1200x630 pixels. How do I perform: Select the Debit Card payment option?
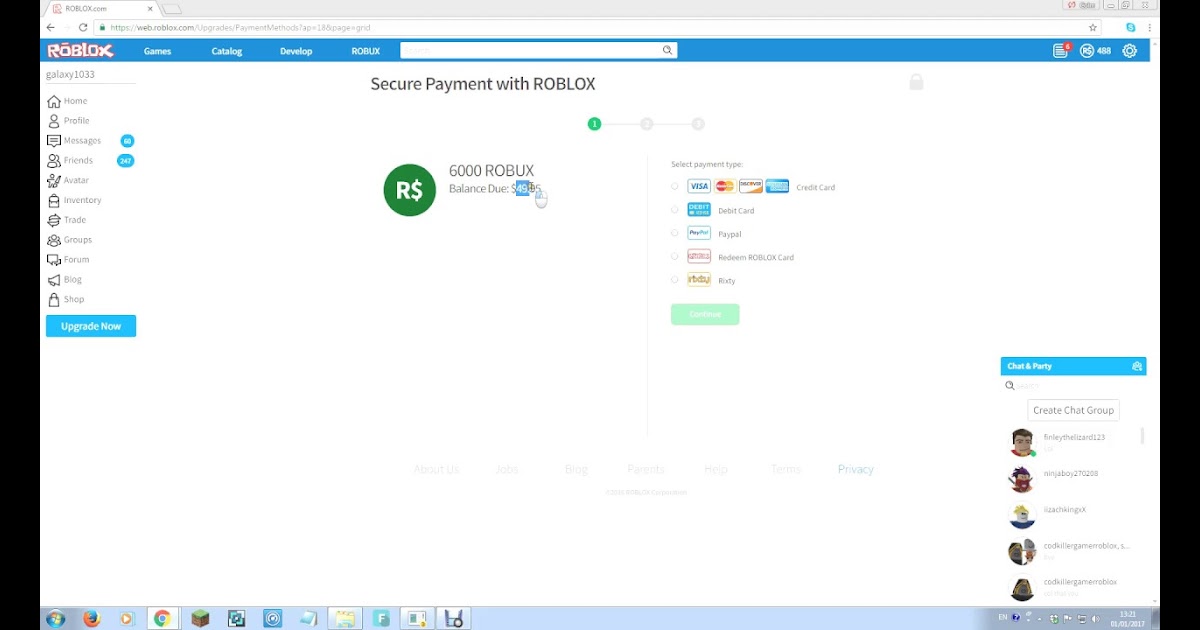(x=675, y=210)
